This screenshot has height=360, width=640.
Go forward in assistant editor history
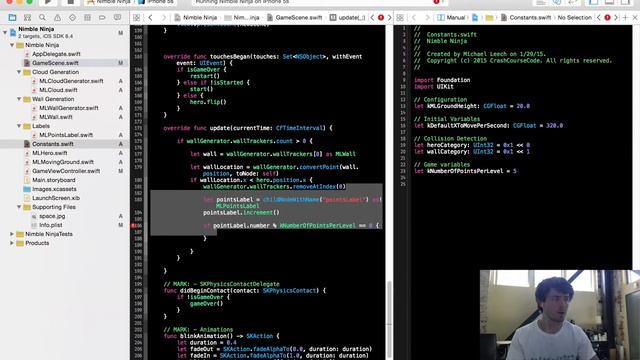[427, 18]
